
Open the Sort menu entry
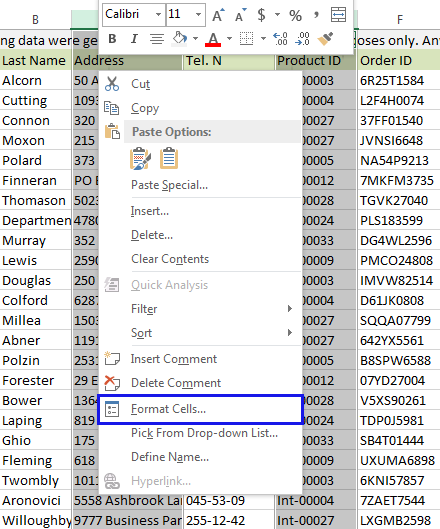click(199, 333)
